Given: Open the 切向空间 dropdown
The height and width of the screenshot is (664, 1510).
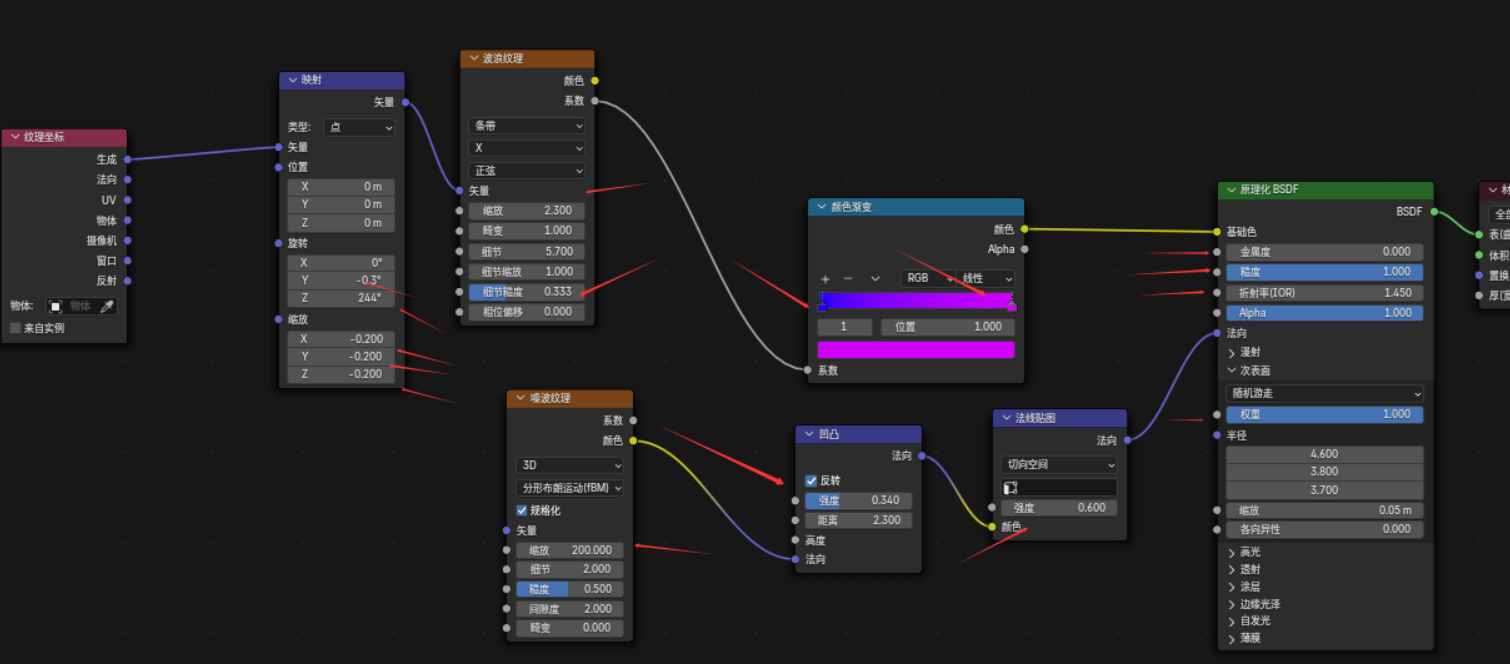Looking at the screenshot, I should coord(1059,464).
